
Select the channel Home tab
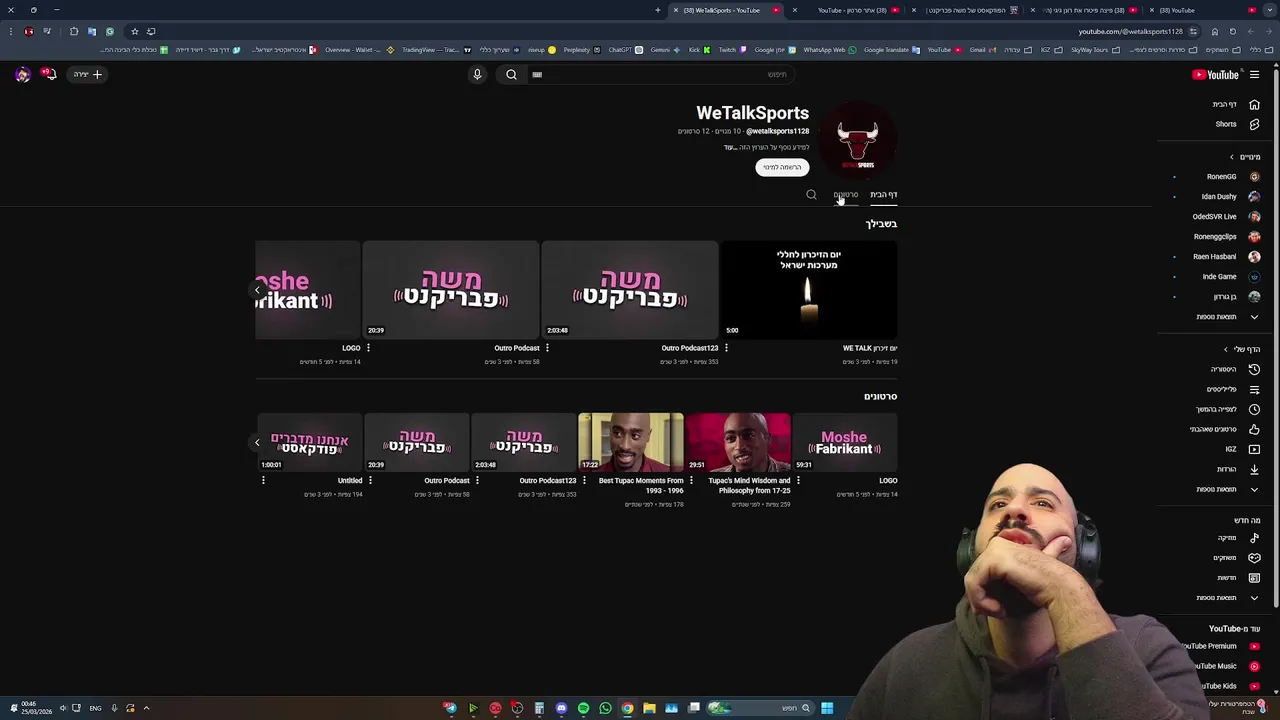884,195
